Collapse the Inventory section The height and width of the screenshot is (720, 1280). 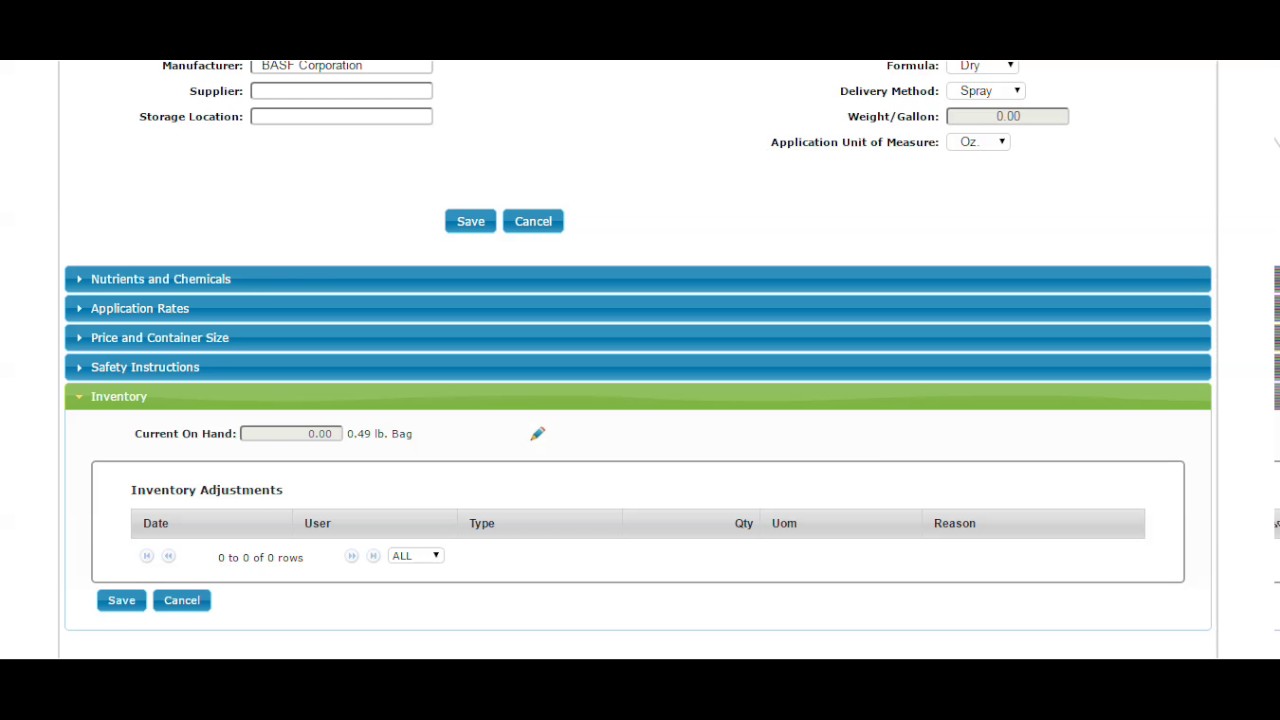pyautogui.click(x=638, y=396)
